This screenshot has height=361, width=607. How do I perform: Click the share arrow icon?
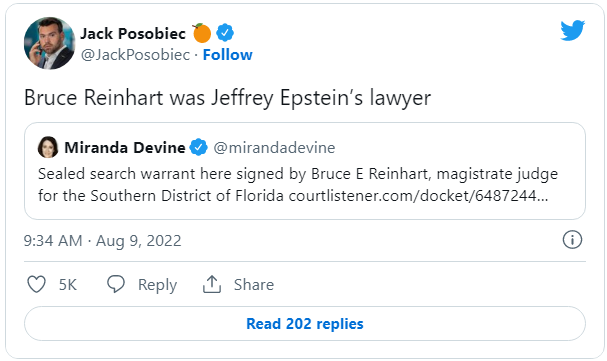[212, 284]
